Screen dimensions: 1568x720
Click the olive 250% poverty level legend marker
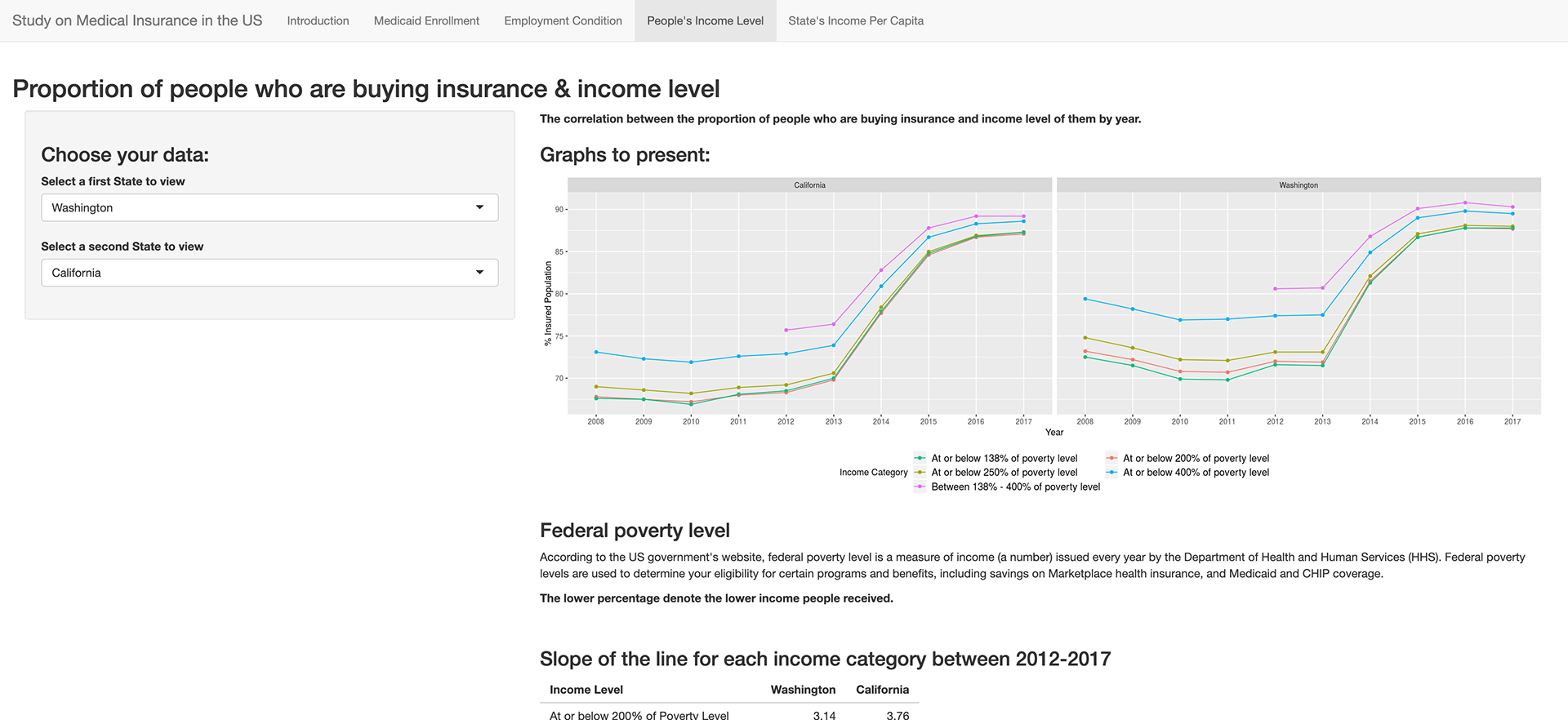[920, 473]
